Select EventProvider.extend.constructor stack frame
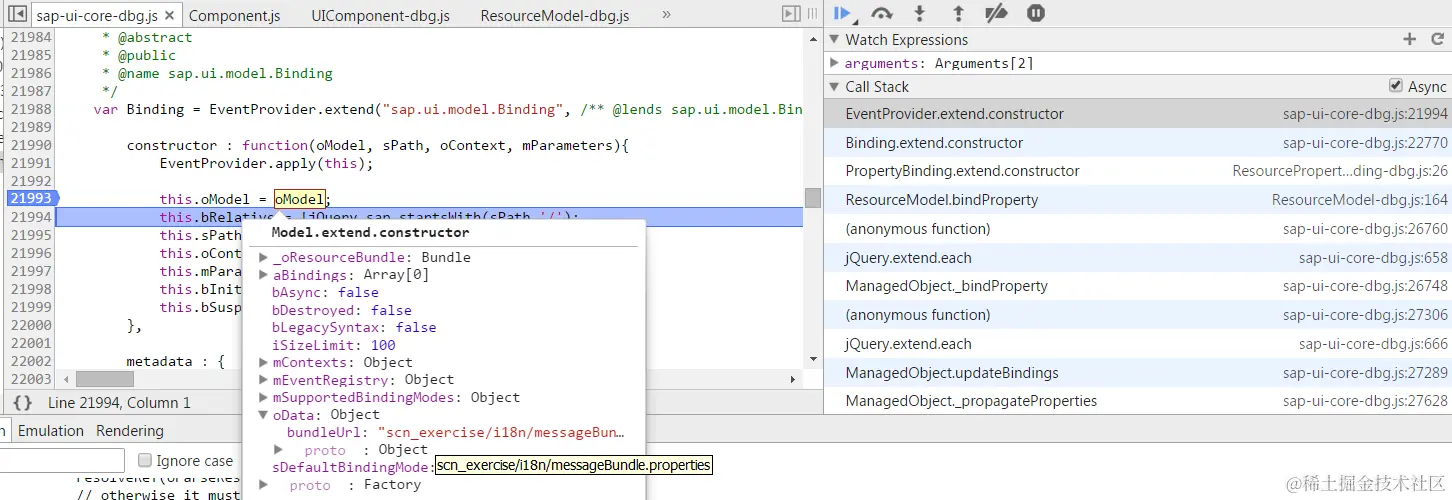The height and width of the screenshot is (500, 1452). (x=1138, y=114)
